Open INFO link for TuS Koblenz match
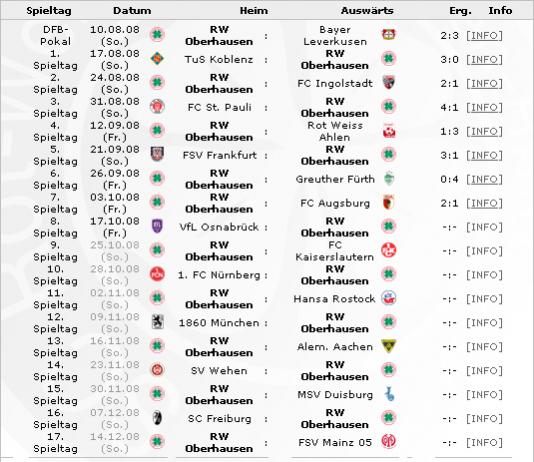 tap(484, 60)
